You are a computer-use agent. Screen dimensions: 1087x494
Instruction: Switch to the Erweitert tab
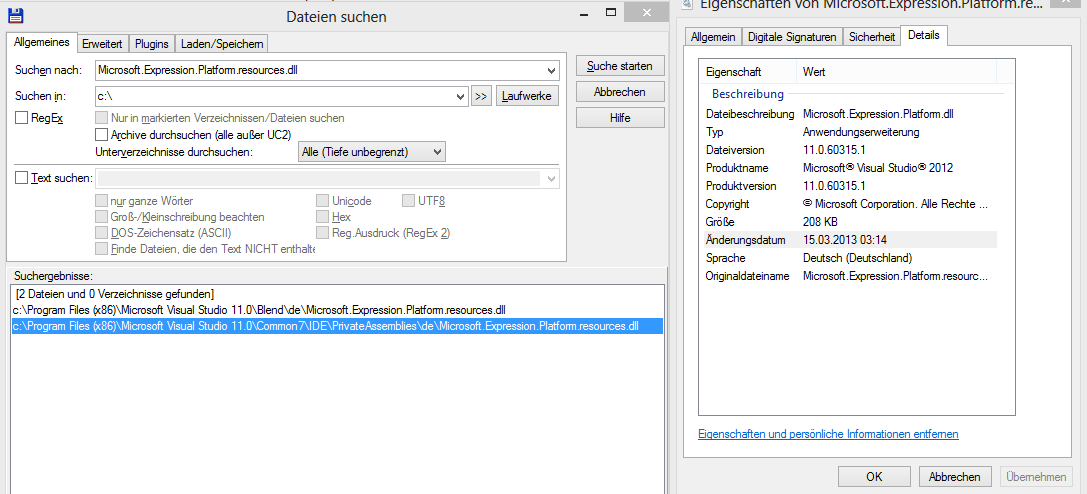pyautogui.click(x=103, y=44)
